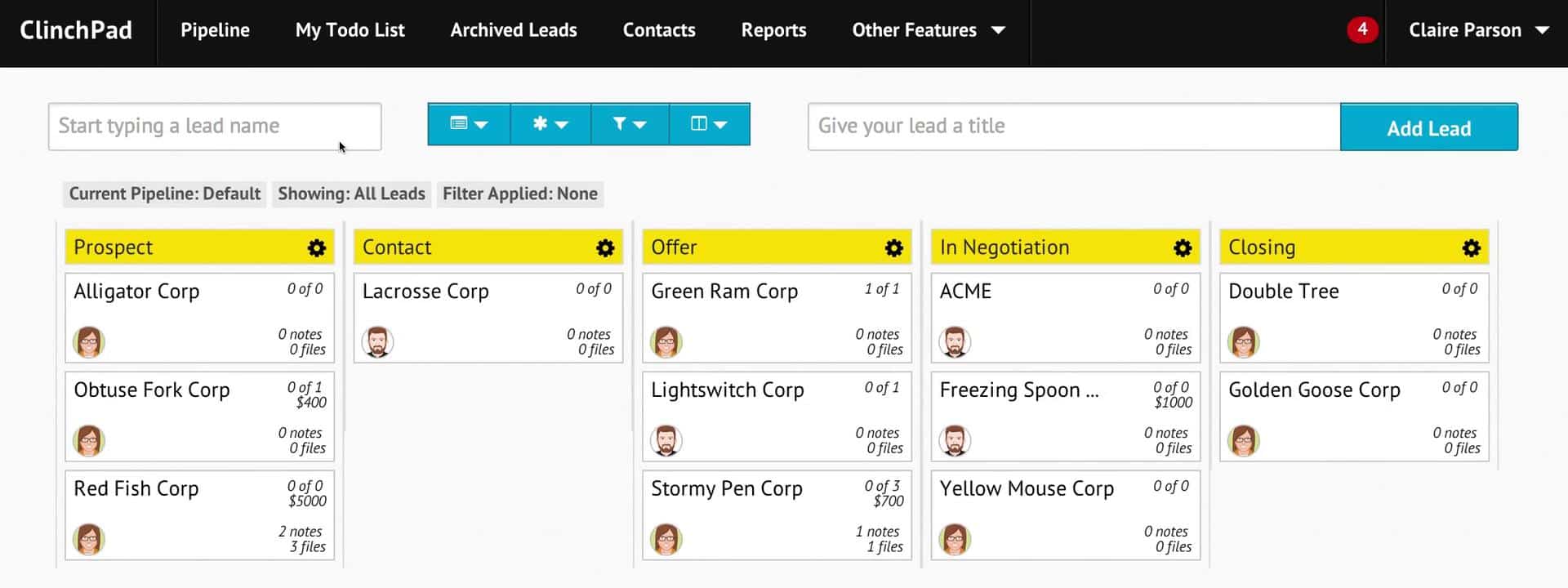Open Offer stage settings gear
This screenshot has width=1568, height=588.
pos(894,248)
